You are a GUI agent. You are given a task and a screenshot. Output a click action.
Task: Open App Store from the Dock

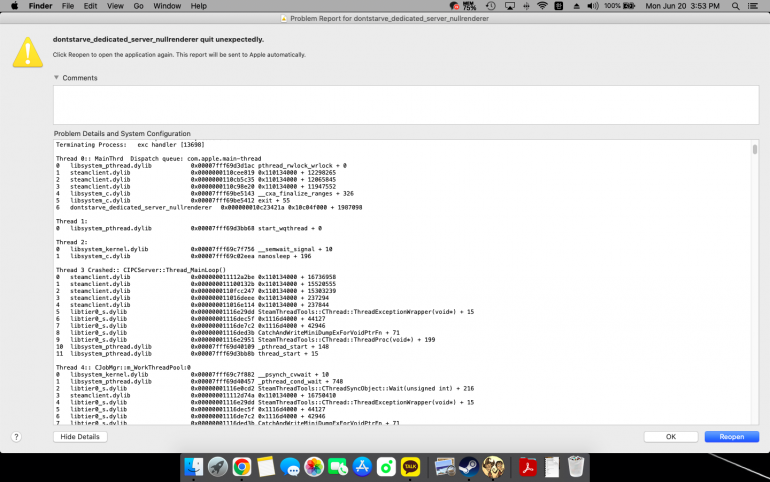tap(362, 467)
